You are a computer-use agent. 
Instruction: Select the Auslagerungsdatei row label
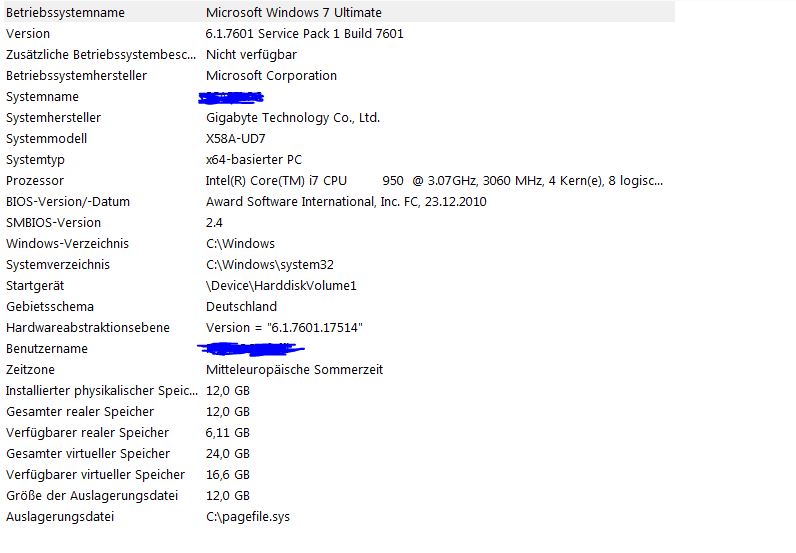click(x=60, y=517)
